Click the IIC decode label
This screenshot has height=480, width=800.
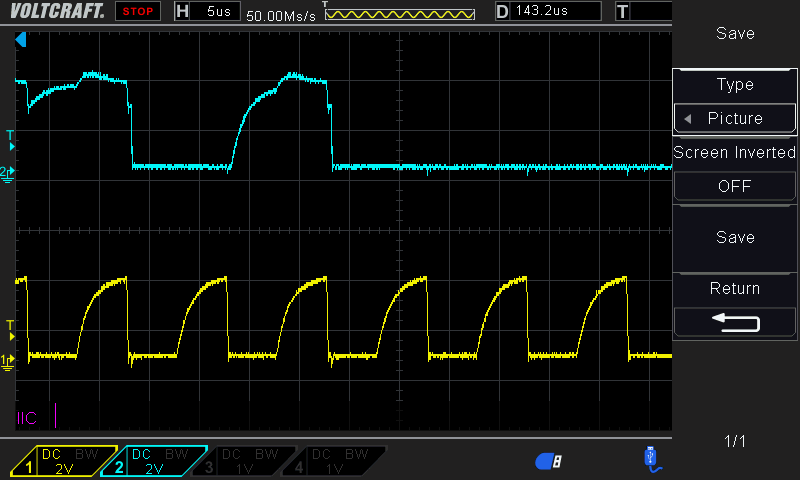(x=27, y=418)
